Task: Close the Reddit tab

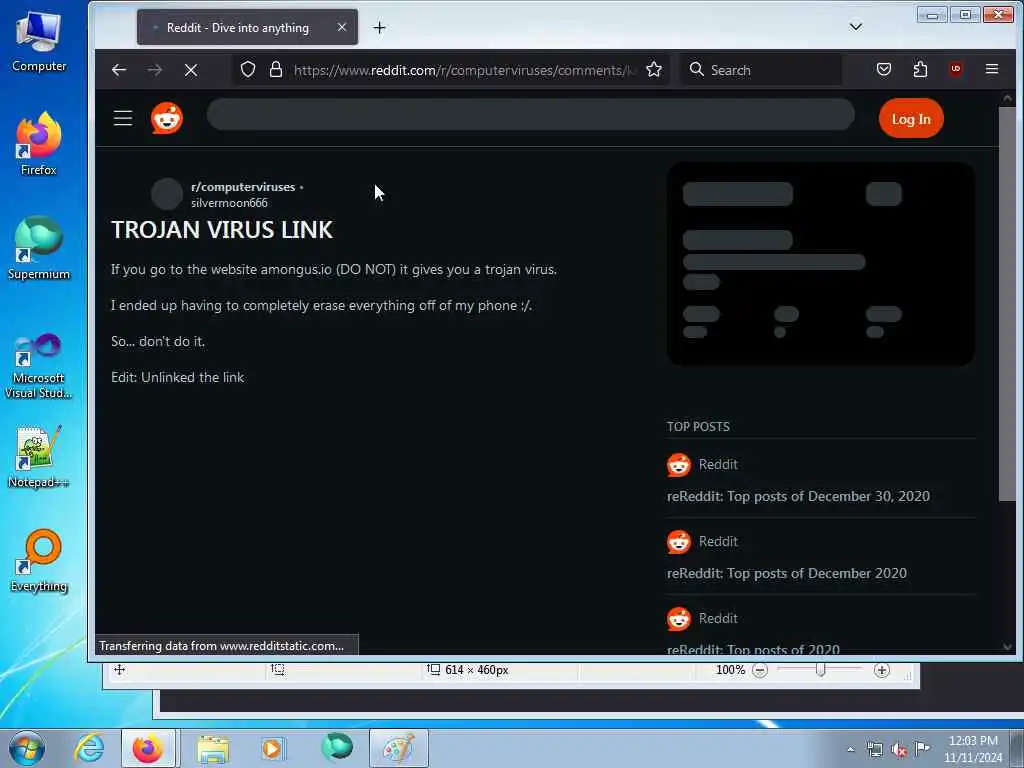Action: pyautogui.click(x=342, y=27)
